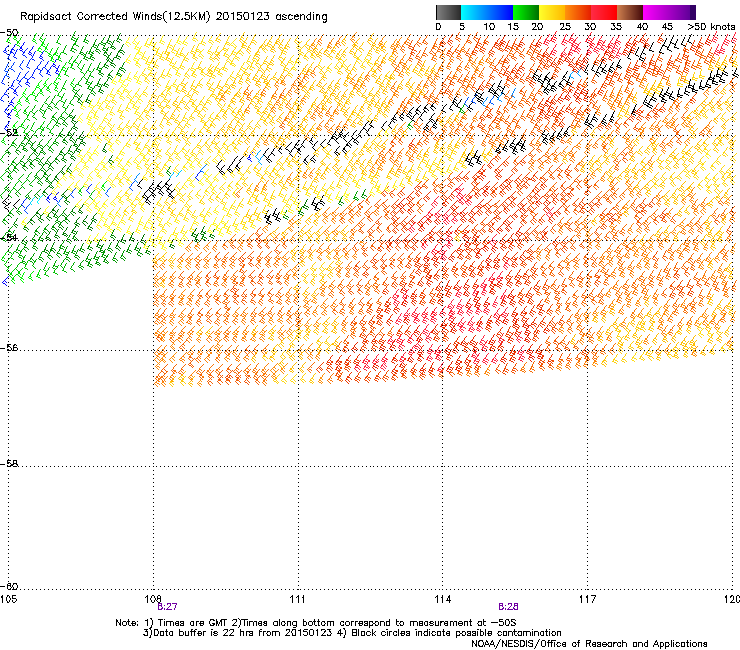This screenshot has height=650, width=740.
Task: Click the legend label 25
Action: [x=565, y=27]
